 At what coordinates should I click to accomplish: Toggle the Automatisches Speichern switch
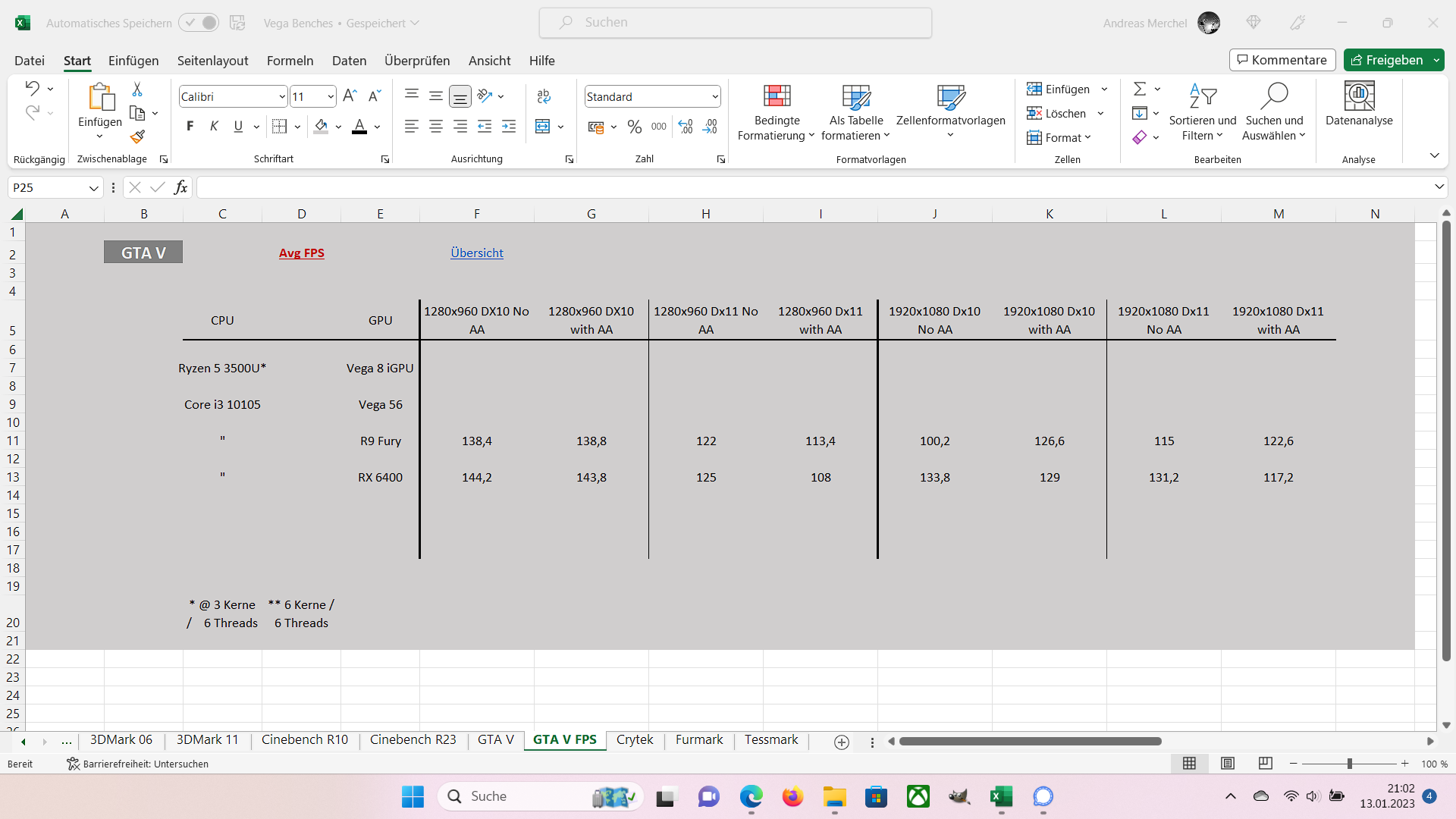[x=199, y=23]
